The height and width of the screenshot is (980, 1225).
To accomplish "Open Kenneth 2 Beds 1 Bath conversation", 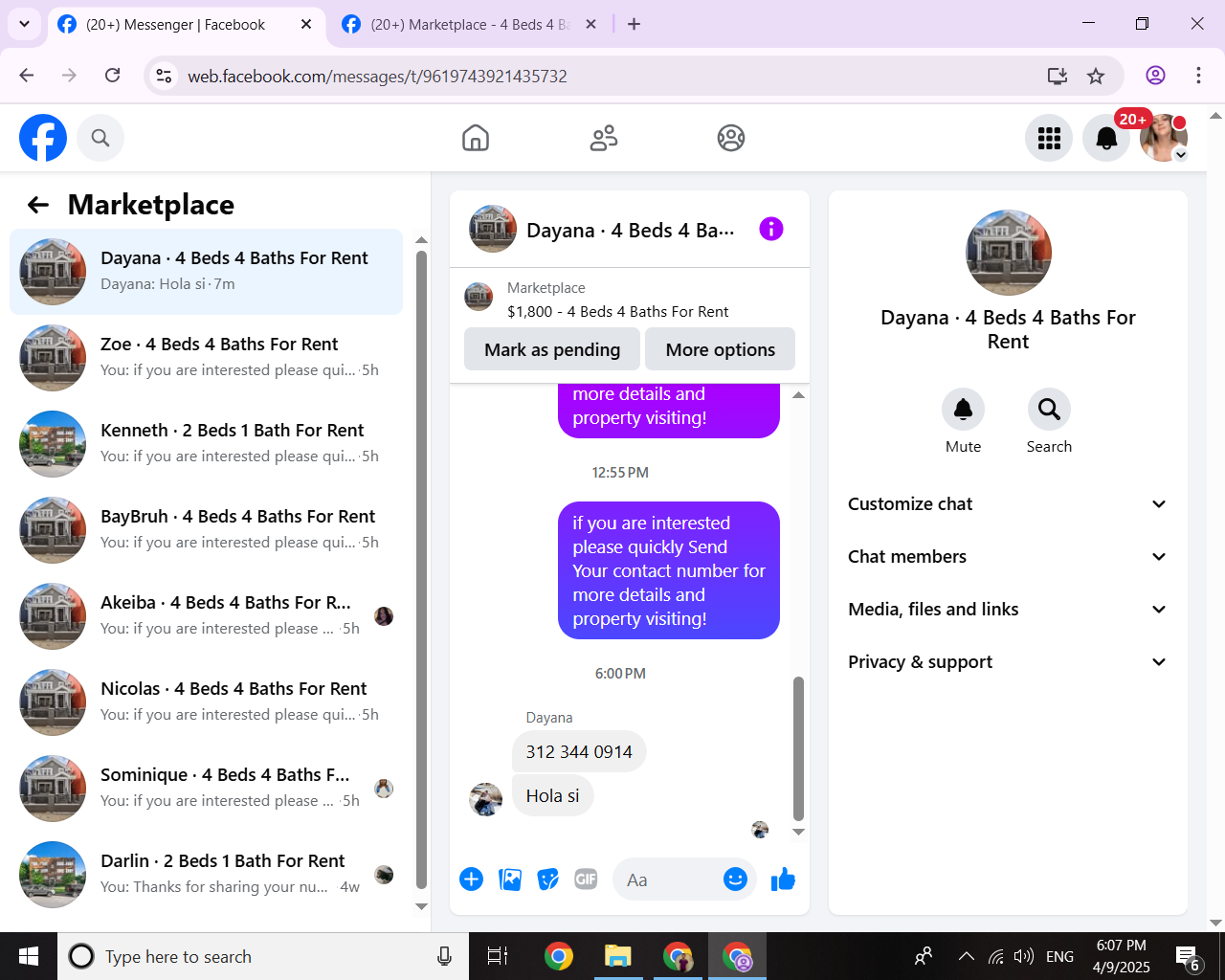I will 206,444.
